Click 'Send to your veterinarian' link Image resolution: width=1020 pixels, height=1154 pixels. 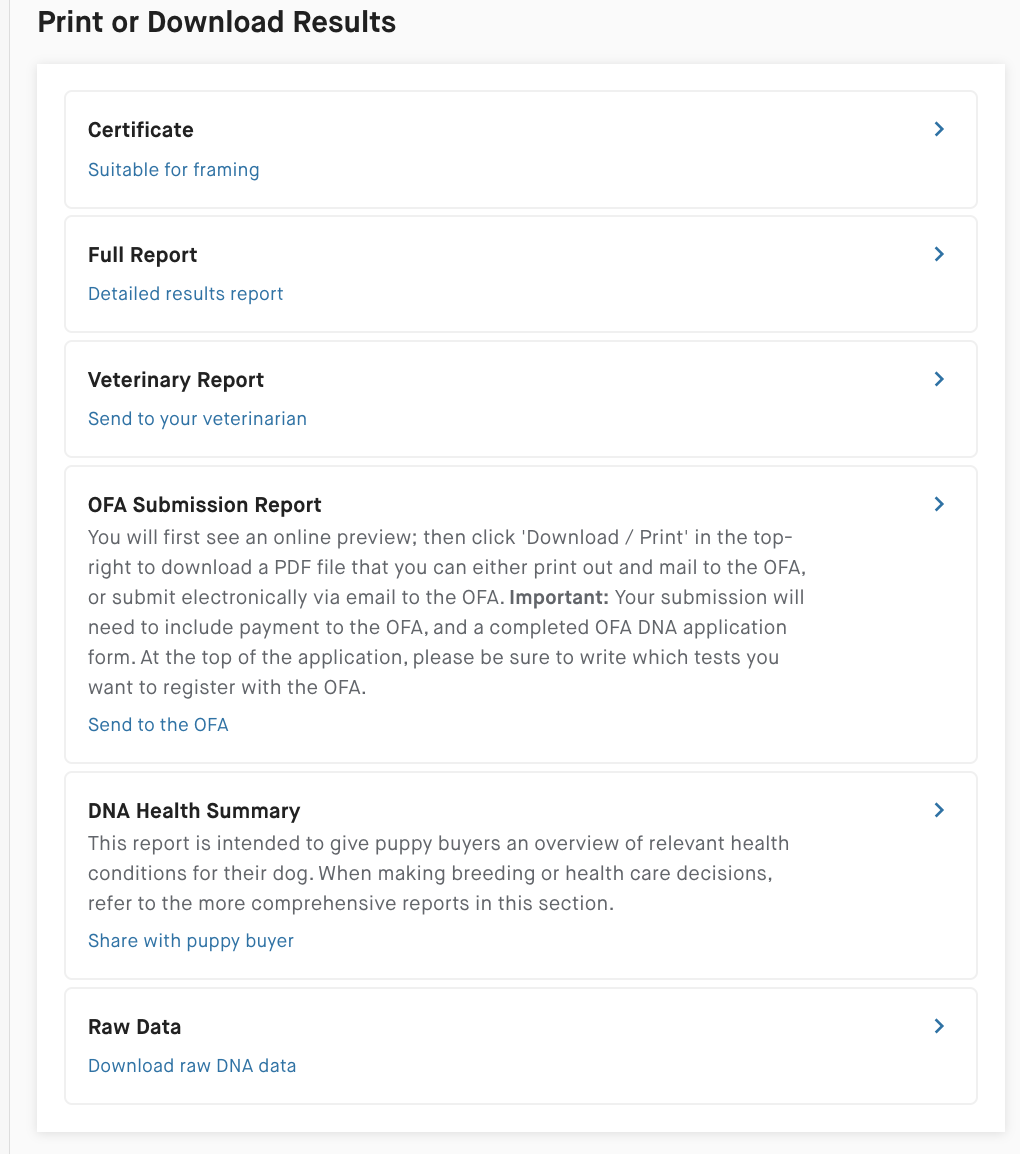coord(197,419)
